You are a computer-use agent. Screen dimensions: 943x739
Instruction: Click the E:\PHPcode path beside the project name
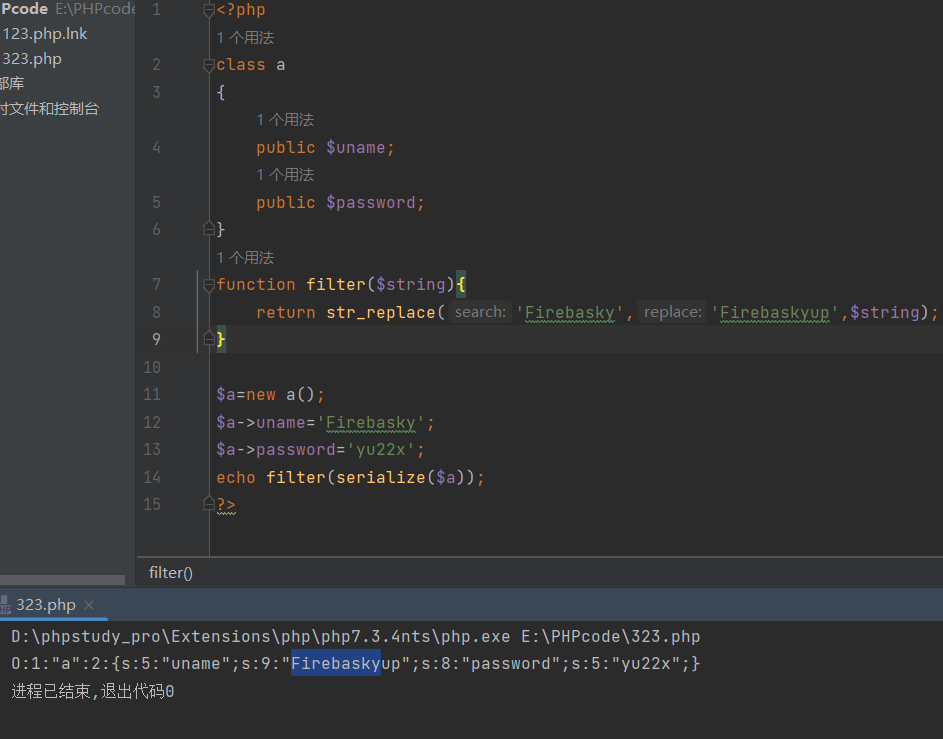pos(95,9)
